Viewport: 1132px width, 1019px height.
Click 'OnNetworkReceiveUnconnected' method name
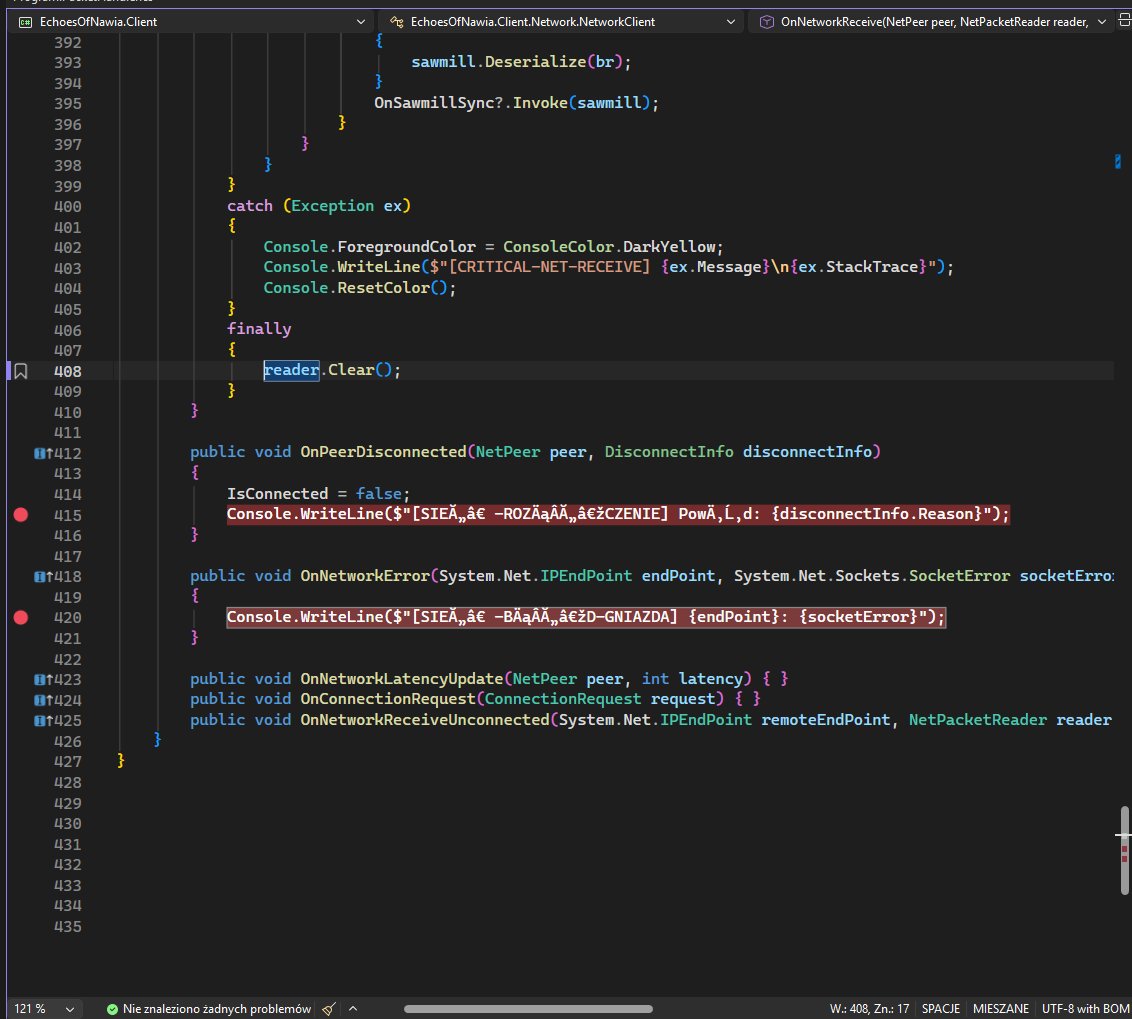[x=424, y=720]
